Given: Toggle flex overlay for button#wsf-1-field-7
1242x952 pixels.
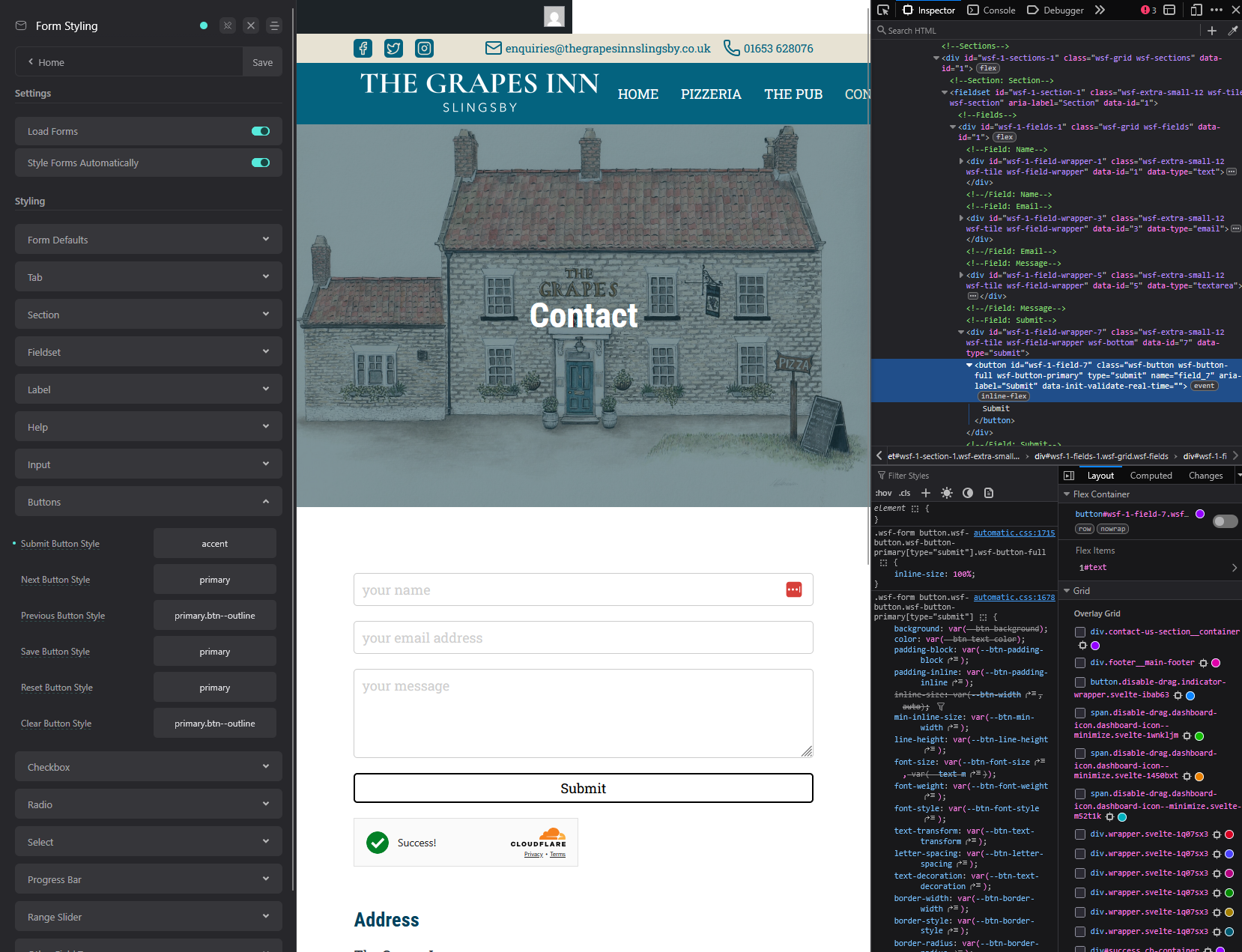Looking at the screenshot, I should coord(1226,521).
